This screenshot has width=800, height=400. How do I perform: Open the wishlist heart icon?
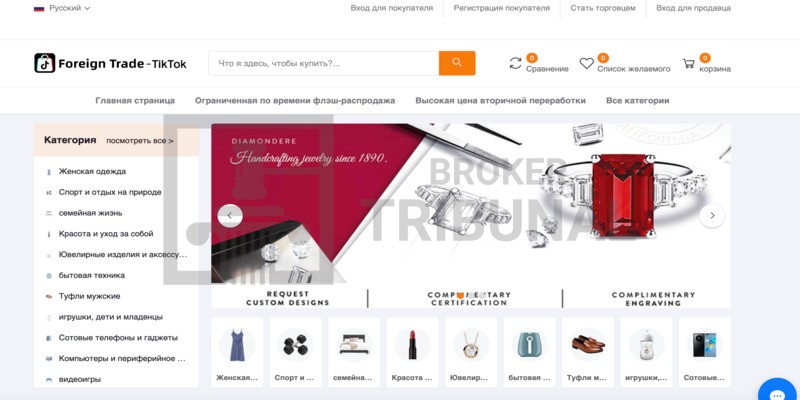pyautogui.click(x=586, y=64)
